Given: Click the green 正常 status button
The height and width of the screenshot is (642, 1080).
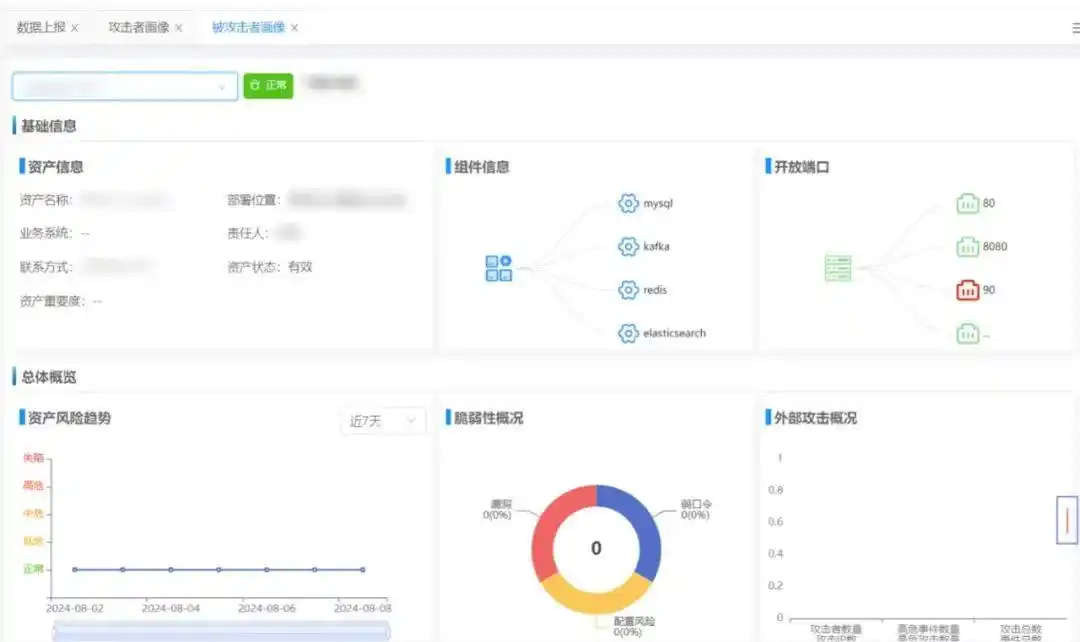Looking at the screenshot, I should (268, 86).
